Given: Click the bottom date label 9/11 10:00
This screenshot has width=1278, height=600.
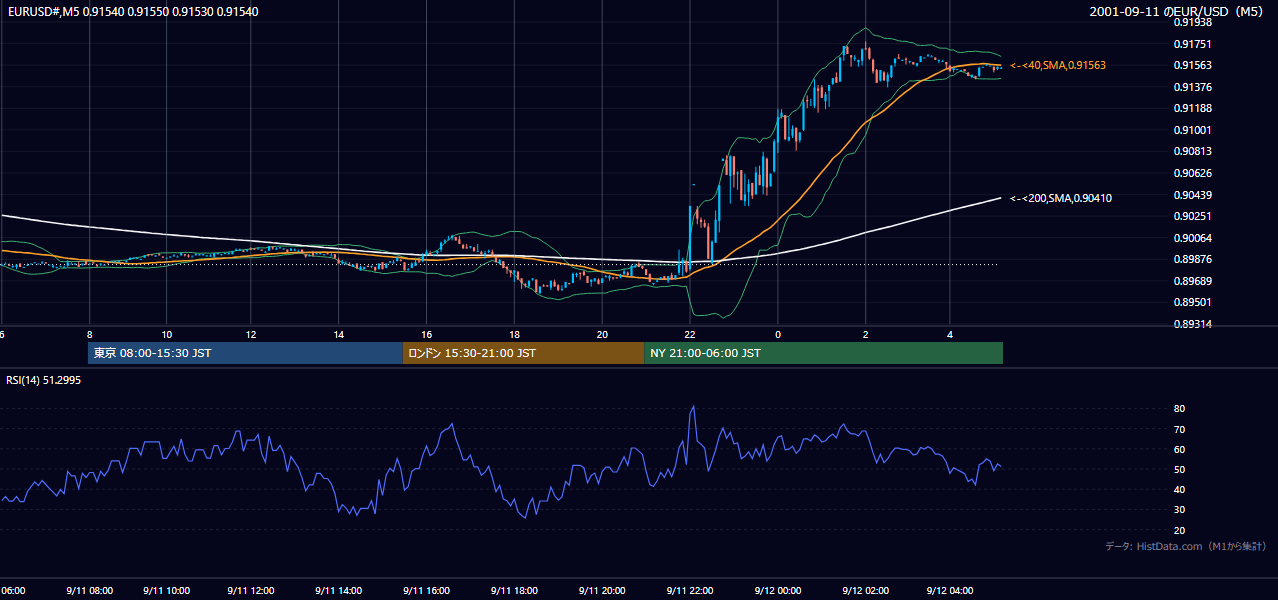Looking at the screenshot, I should (x=168, y=590).
